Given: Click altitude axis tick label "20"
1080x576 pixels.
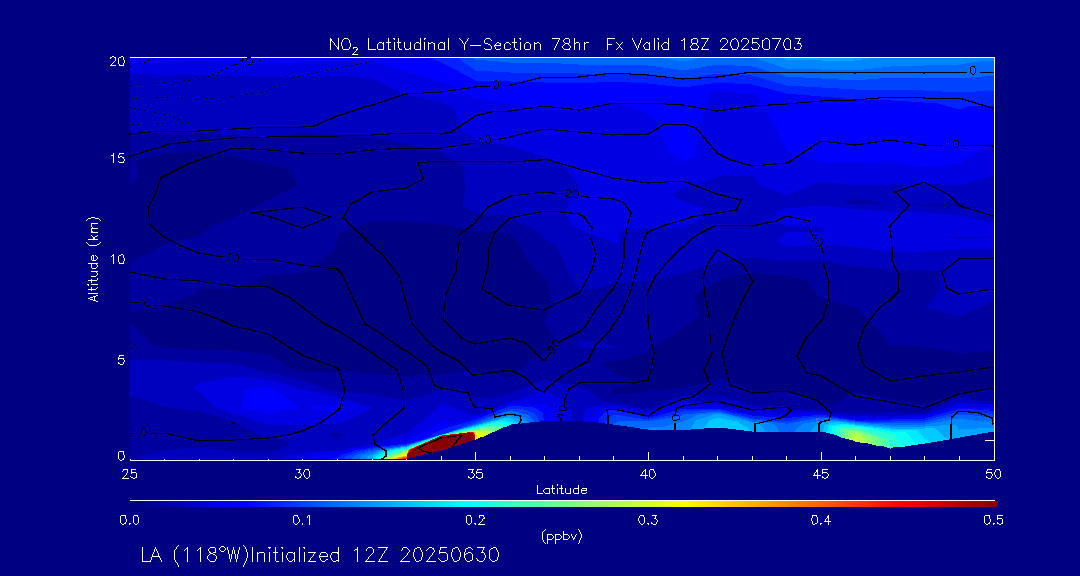Looking at the screenshot, I should coord(118,61).
